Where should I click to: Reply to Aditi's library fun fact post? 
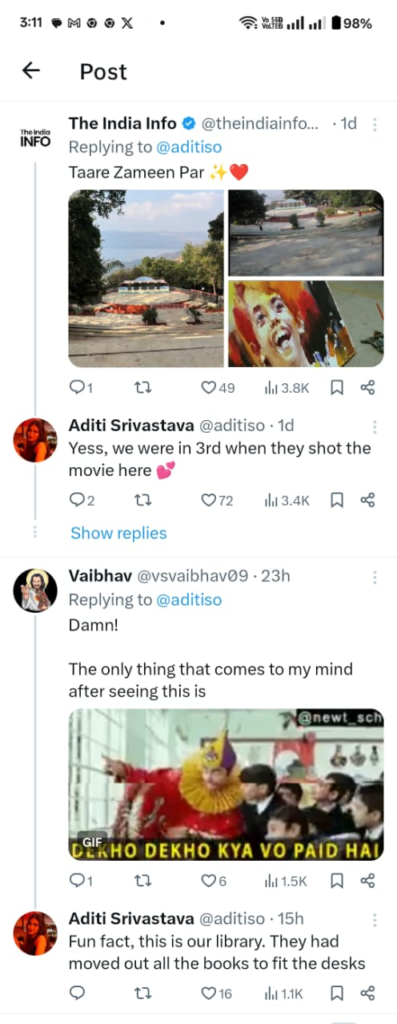click(x=77, y=993)
